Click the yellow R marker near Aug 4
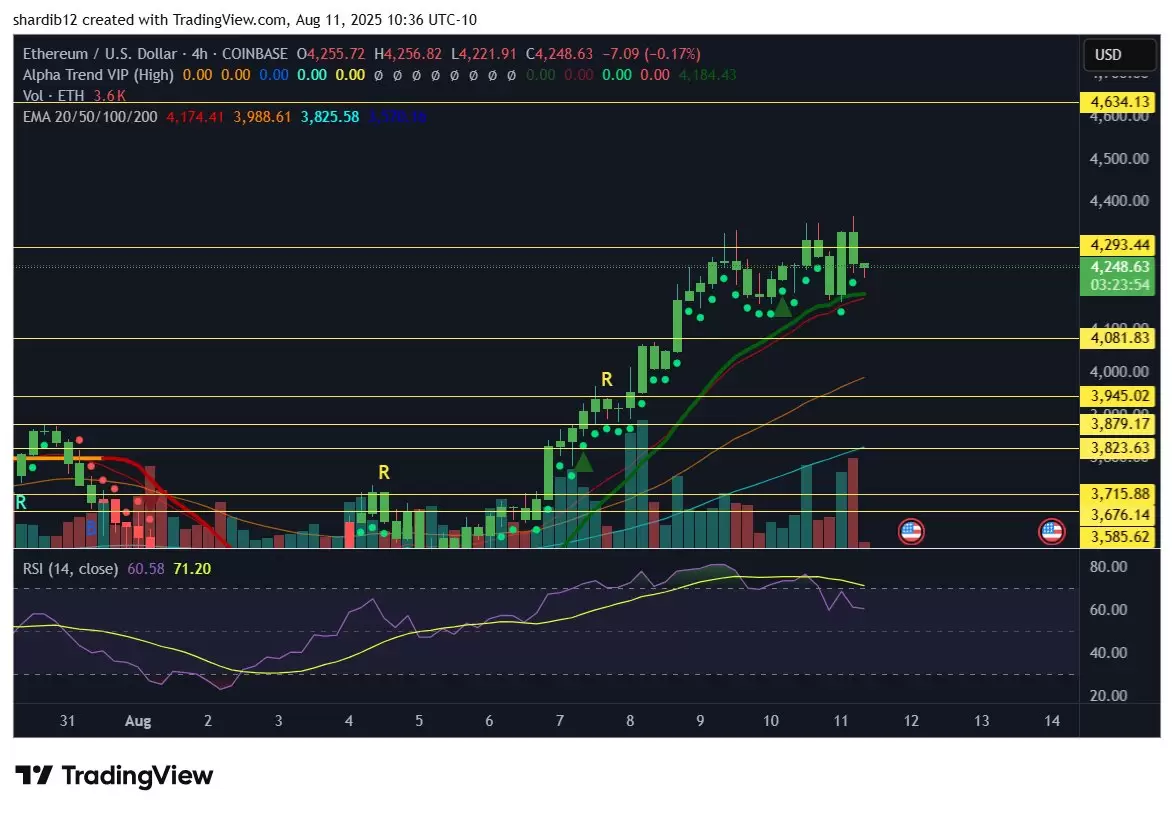The height and width of the screenshot is (813, 1174). coord(383,472)
